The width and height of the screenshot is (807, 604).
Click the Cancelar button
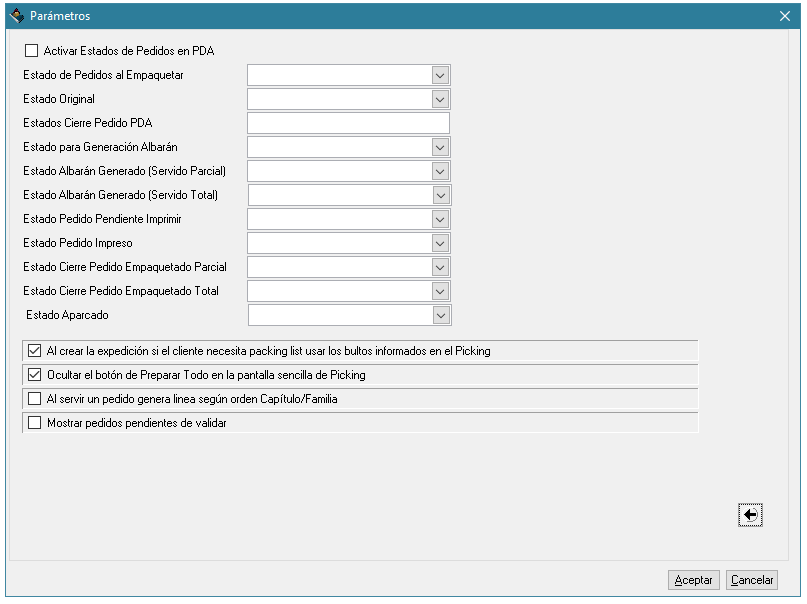(752, 580)
